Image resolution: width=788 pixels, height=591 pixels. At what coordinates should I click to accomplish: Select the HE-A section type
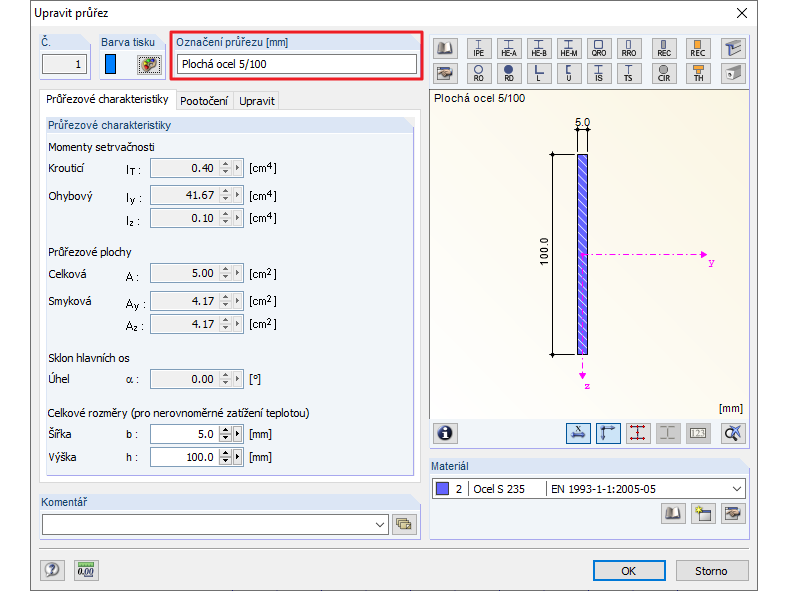pyautogui.click(x=509, y=48)
